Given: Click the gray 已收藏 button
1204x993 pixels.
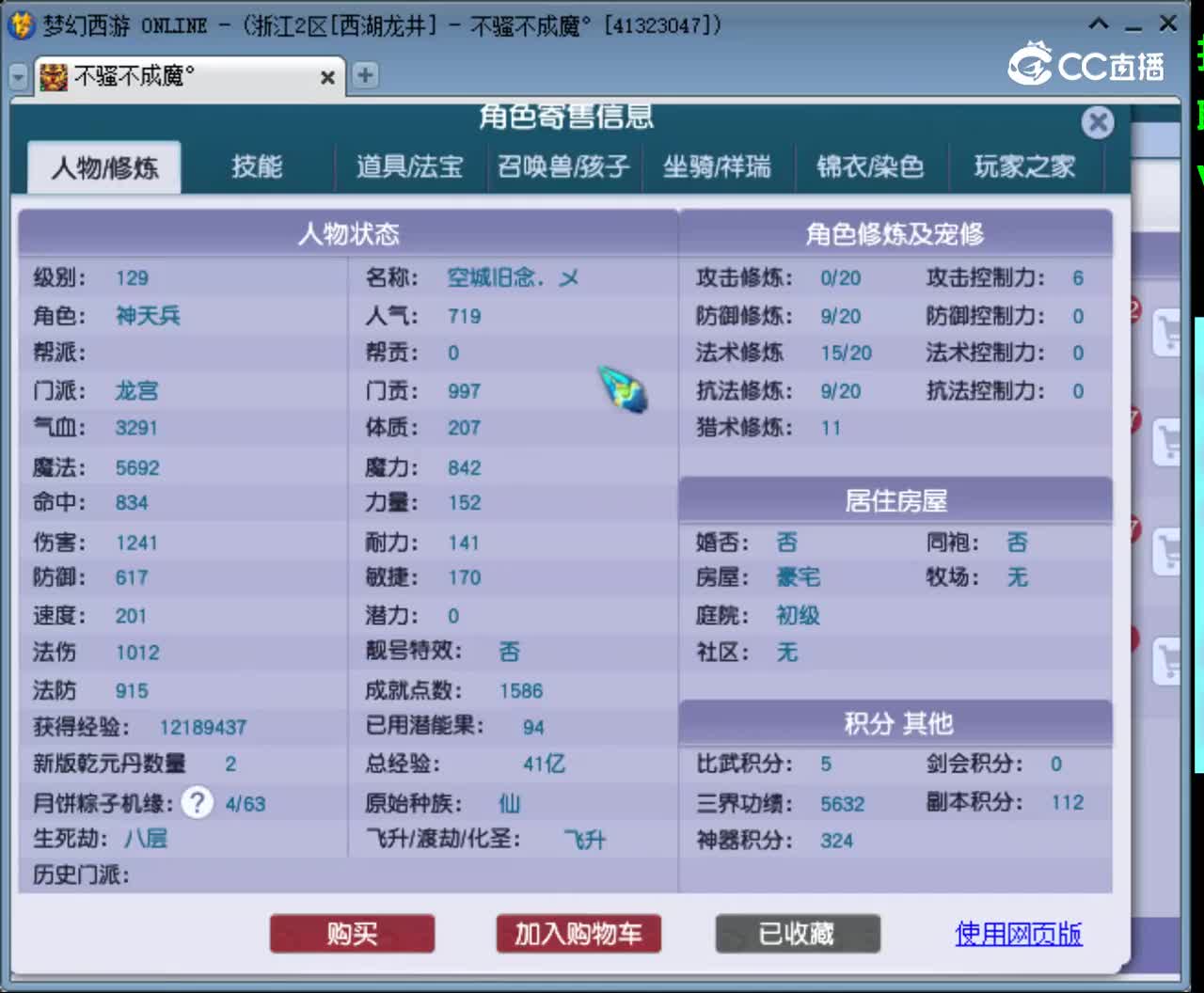Looking at the screenshot, I should pos(798,934).
